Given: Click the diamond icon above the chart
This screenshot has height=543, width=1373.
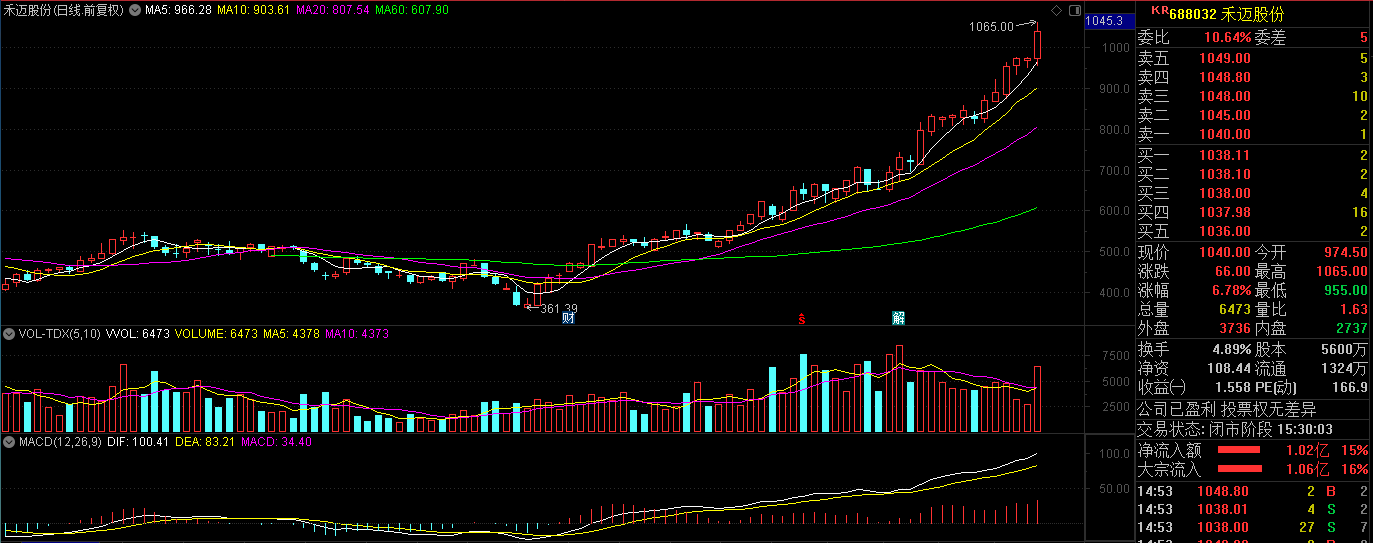Looking at the screenshot, I should (1056, 10).
